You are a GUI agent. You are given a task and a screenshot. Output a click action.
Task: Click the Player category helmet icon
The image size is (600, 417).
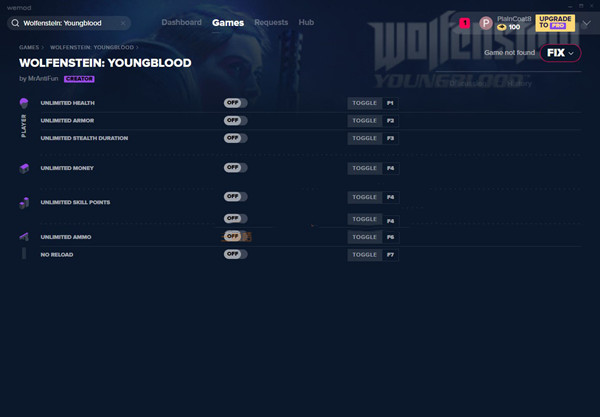coord(24,103)
